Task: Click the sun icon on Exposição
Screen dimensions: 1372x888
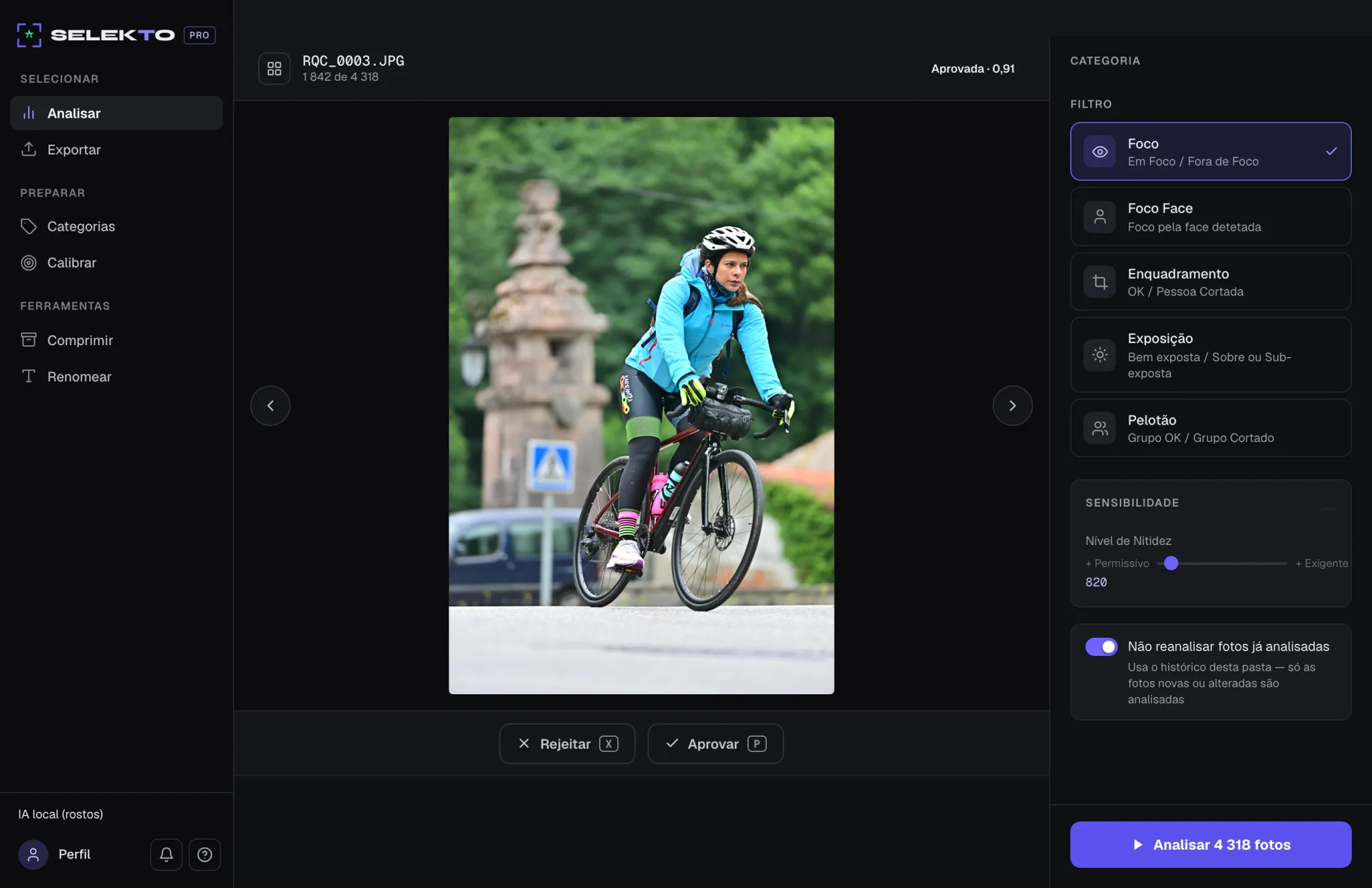Action: point(1100,355)
